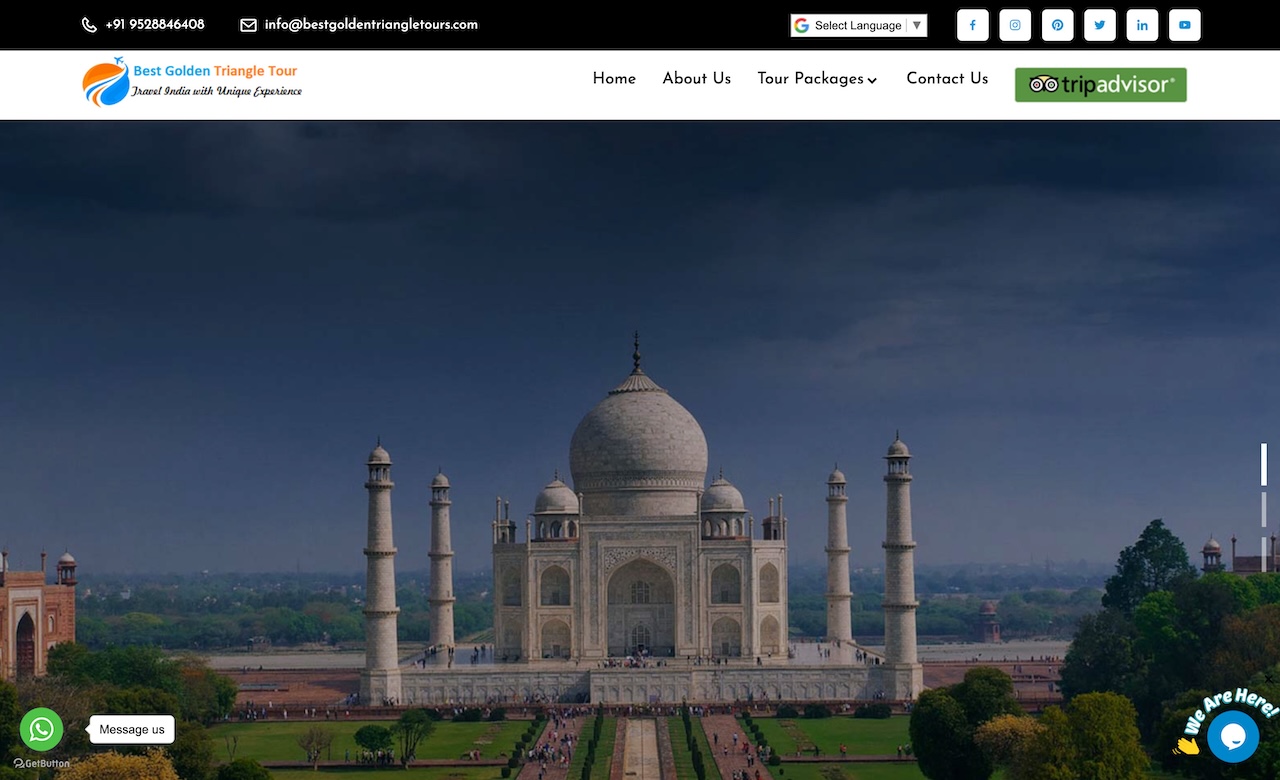Click the language dropdown arrow
1280x780 pixels.
coord(917,25)
